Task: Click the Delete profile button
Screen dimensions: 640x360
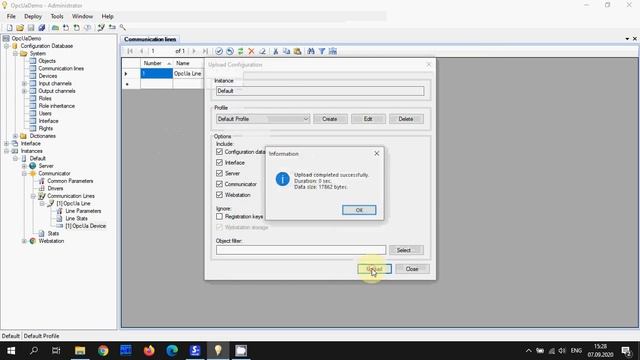Action: pyautogui.click(x=406, y=119)
